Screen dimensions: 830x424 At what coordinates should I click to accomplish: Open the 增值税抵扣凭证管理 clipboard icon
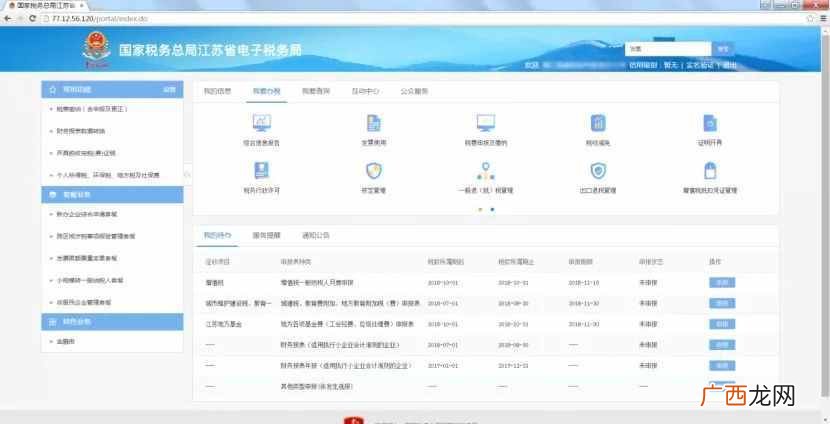(x=710, y=170)
